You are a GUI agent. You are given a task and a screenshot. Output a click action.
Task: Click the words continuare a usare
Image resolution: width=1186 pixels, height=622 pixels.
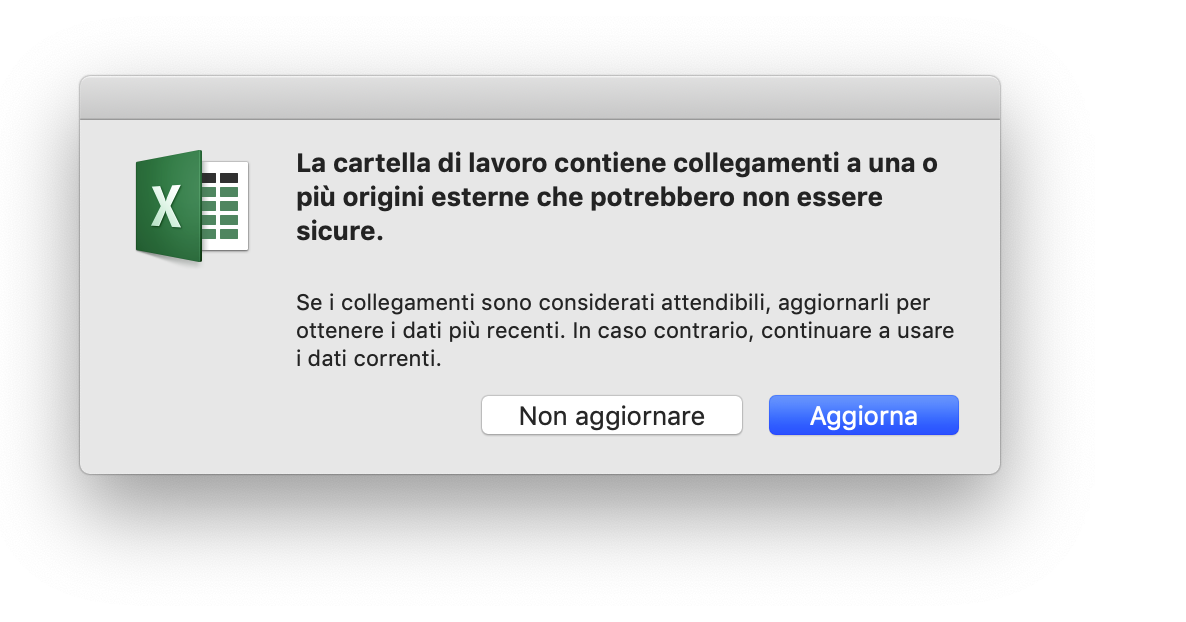pos(858,331)
